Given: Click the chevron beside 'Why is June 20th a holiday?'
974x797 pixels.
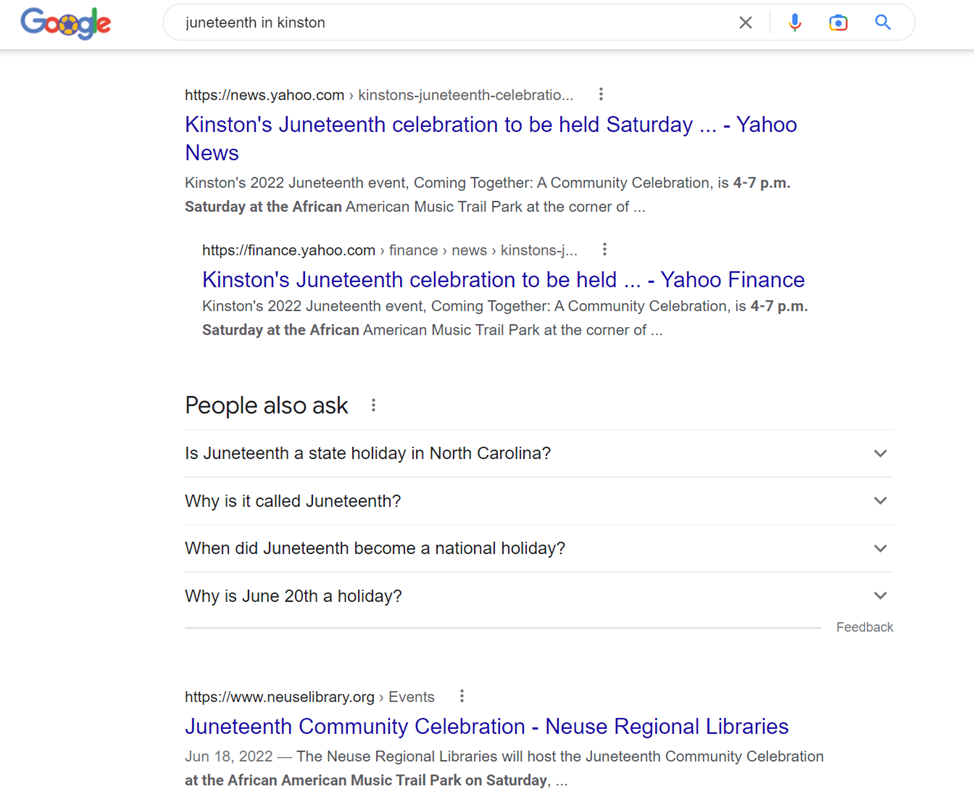Looking at the screenshot, I should tap(880, 596).
